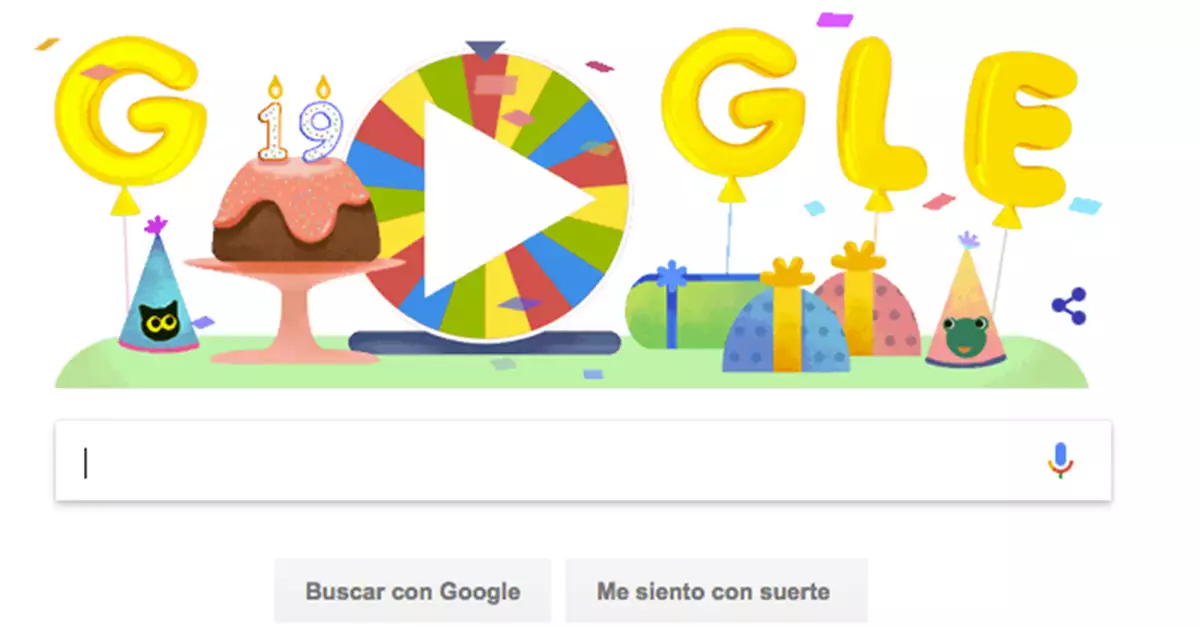
Task: Click the 'Me siento con suerte' button
Action: (713, 591)
